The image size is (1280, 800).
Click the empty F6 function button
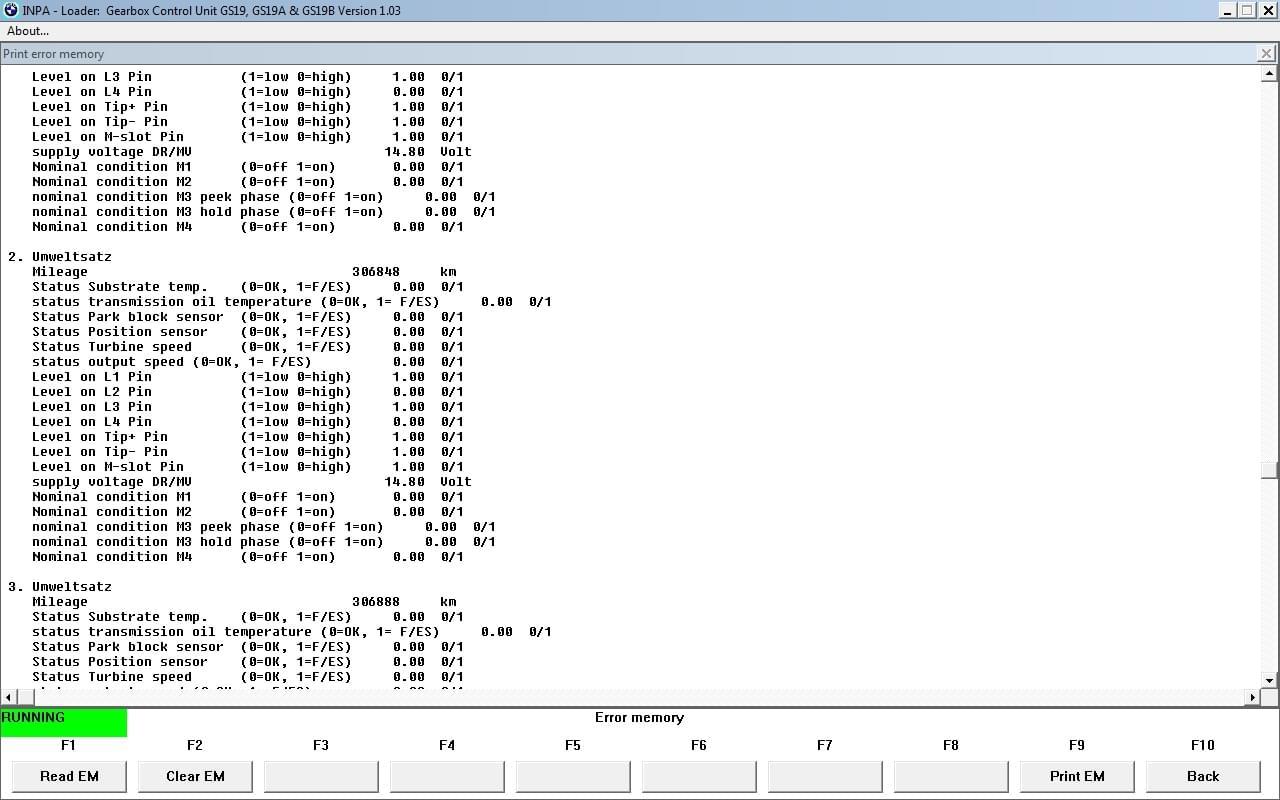click(x=699, y=776)
